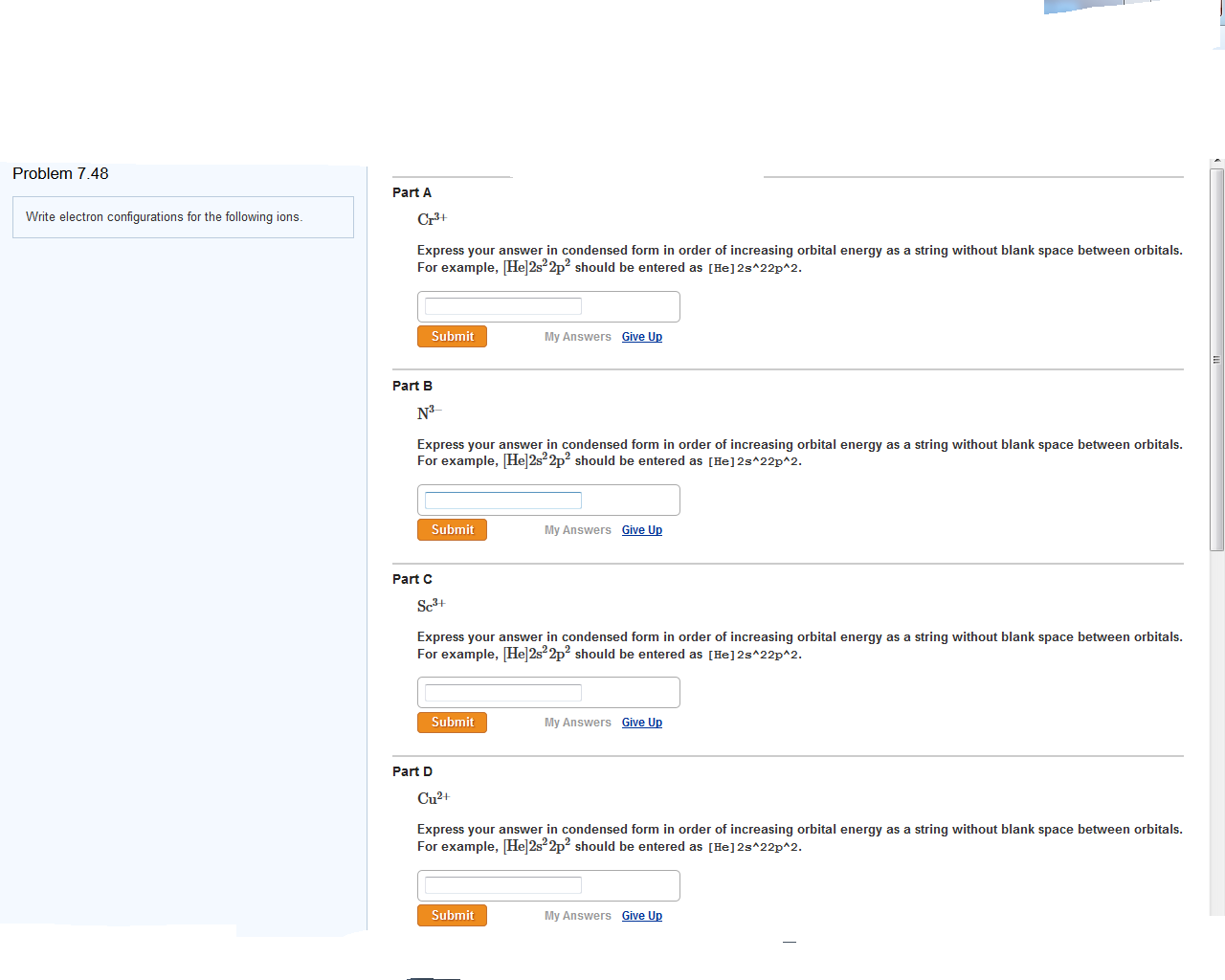Select the answer field for N3-

[501, 500]
